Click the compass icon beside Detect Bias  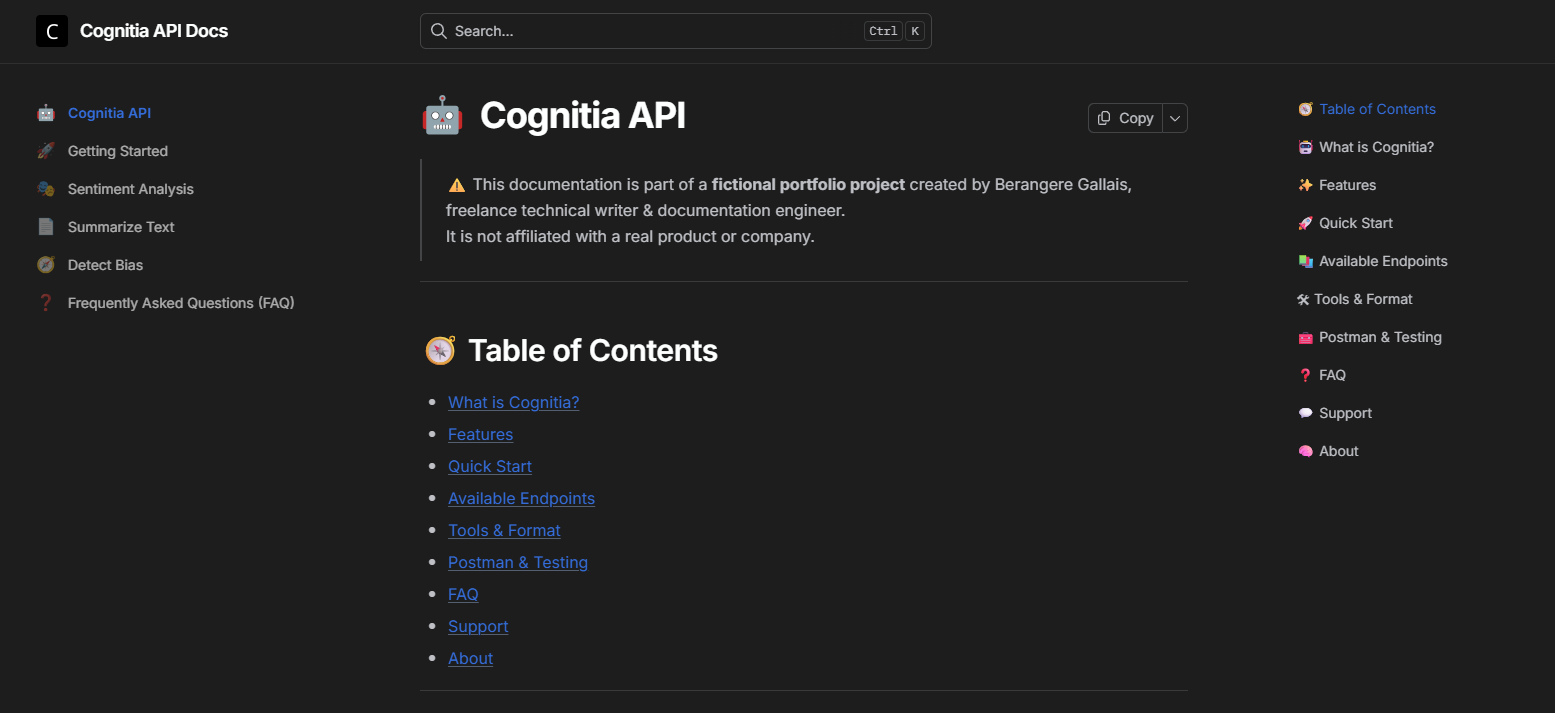click(x=45, y=265)
